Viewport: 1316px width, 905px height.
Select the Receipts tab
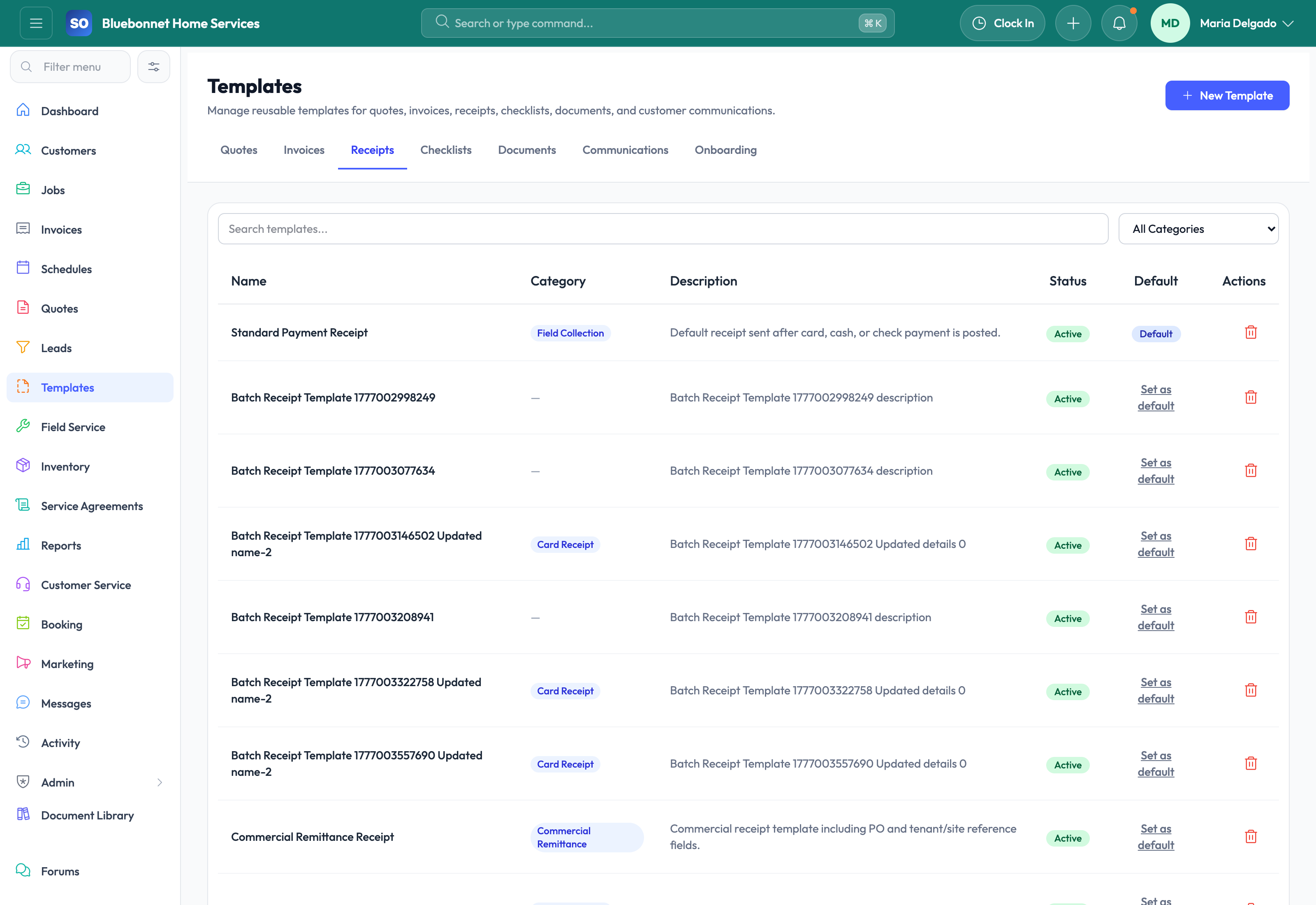click(x=372, y=150)
